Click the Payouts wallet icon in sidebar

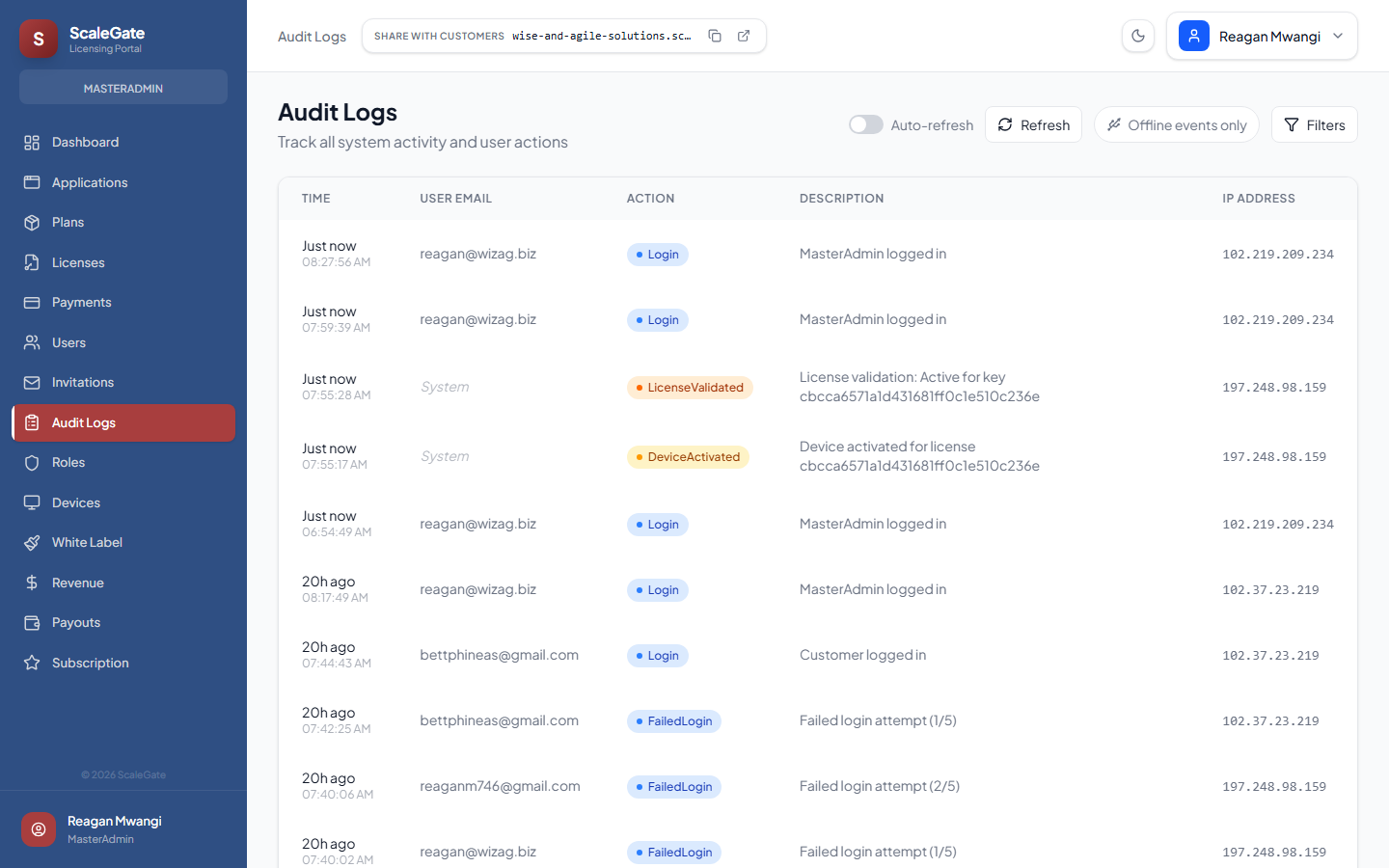(x=32, y=623)
